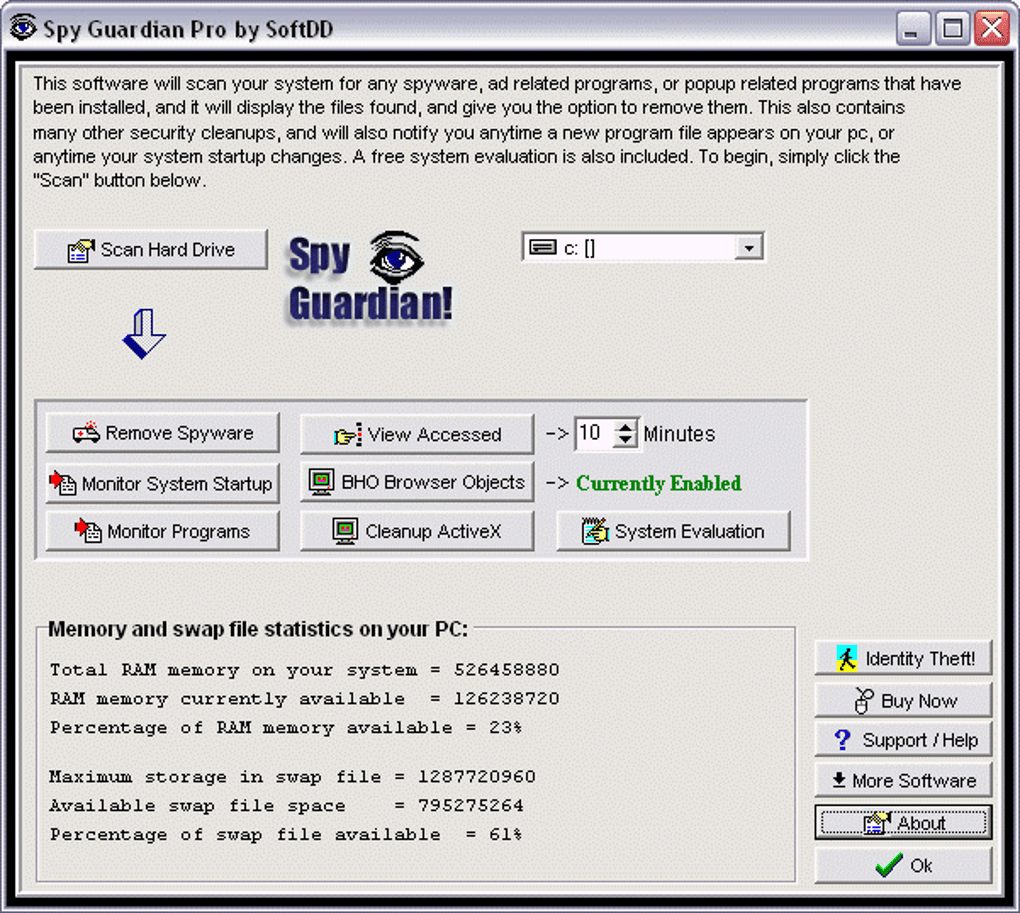This screenshot has height=913, width=1020.
Task: Click the green checkmark Ok icon
Action: point(889,865)
